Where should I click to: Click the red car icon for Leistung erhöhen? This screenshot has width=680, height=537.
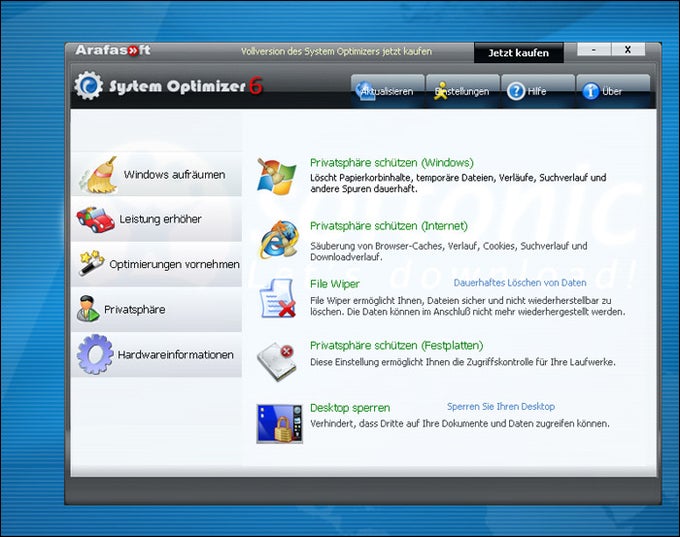95,219
